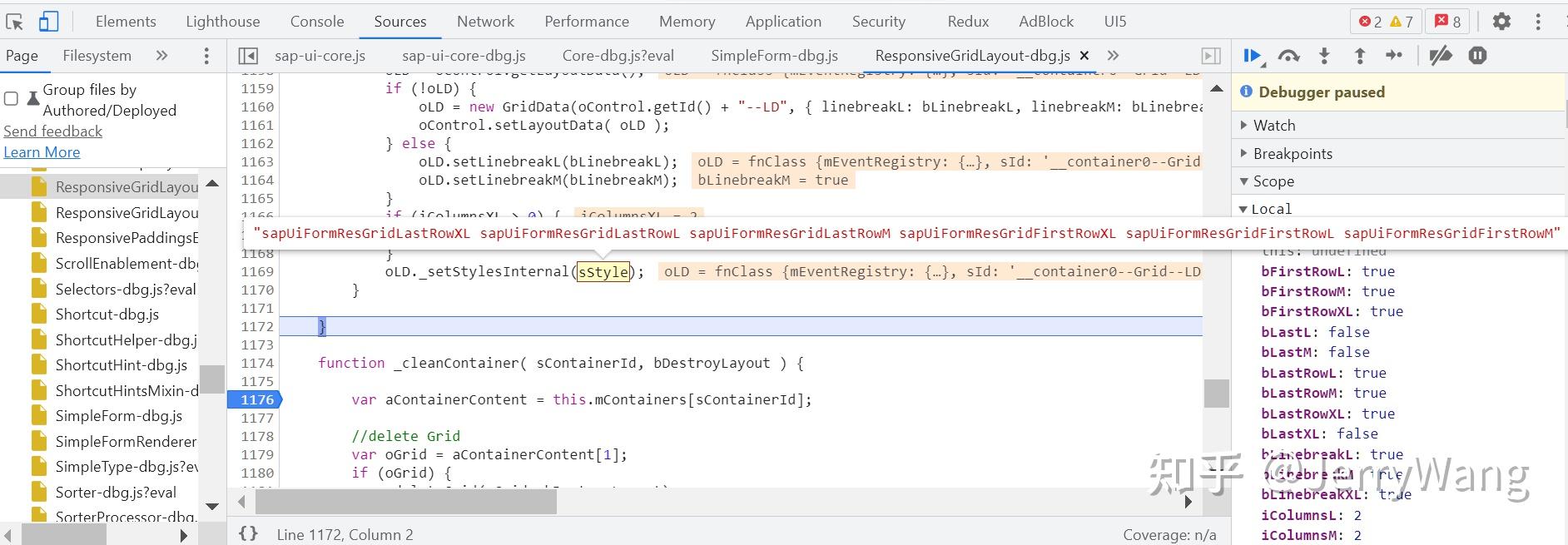1568x545 pixels.
Task: Open the Redux panel
Action: (x=968, y=22)
